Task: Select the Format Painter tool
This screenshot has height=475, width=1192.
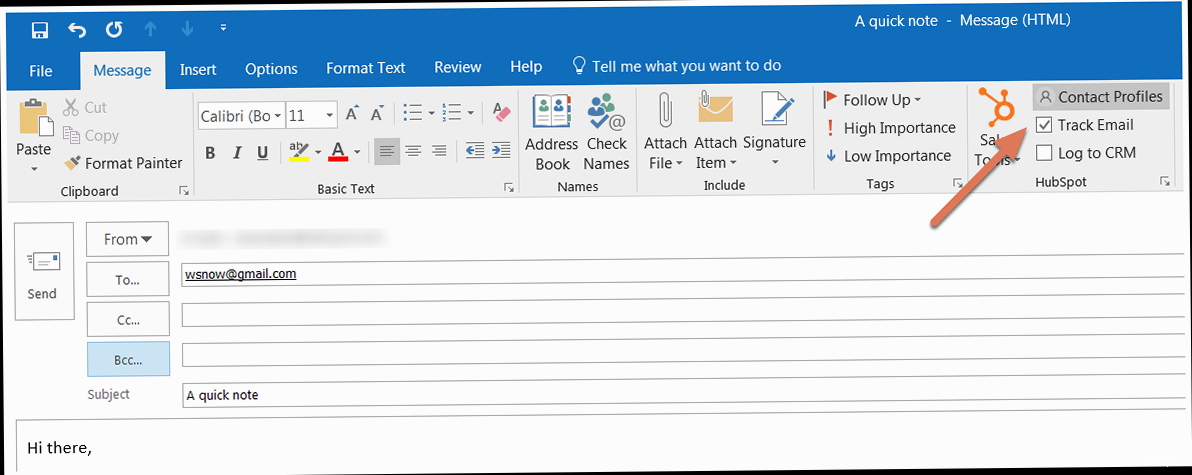Action: pos(123,163)
